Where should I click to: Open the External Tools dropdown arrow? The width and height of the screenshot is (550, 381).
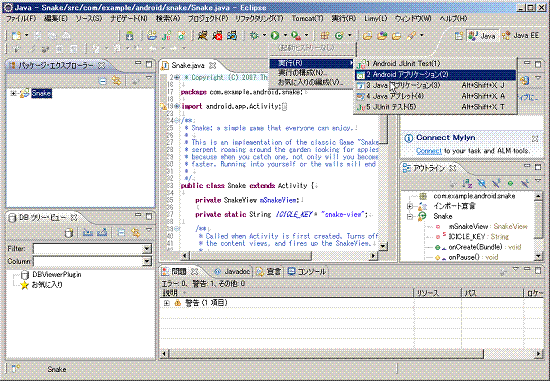coord(306,35)
